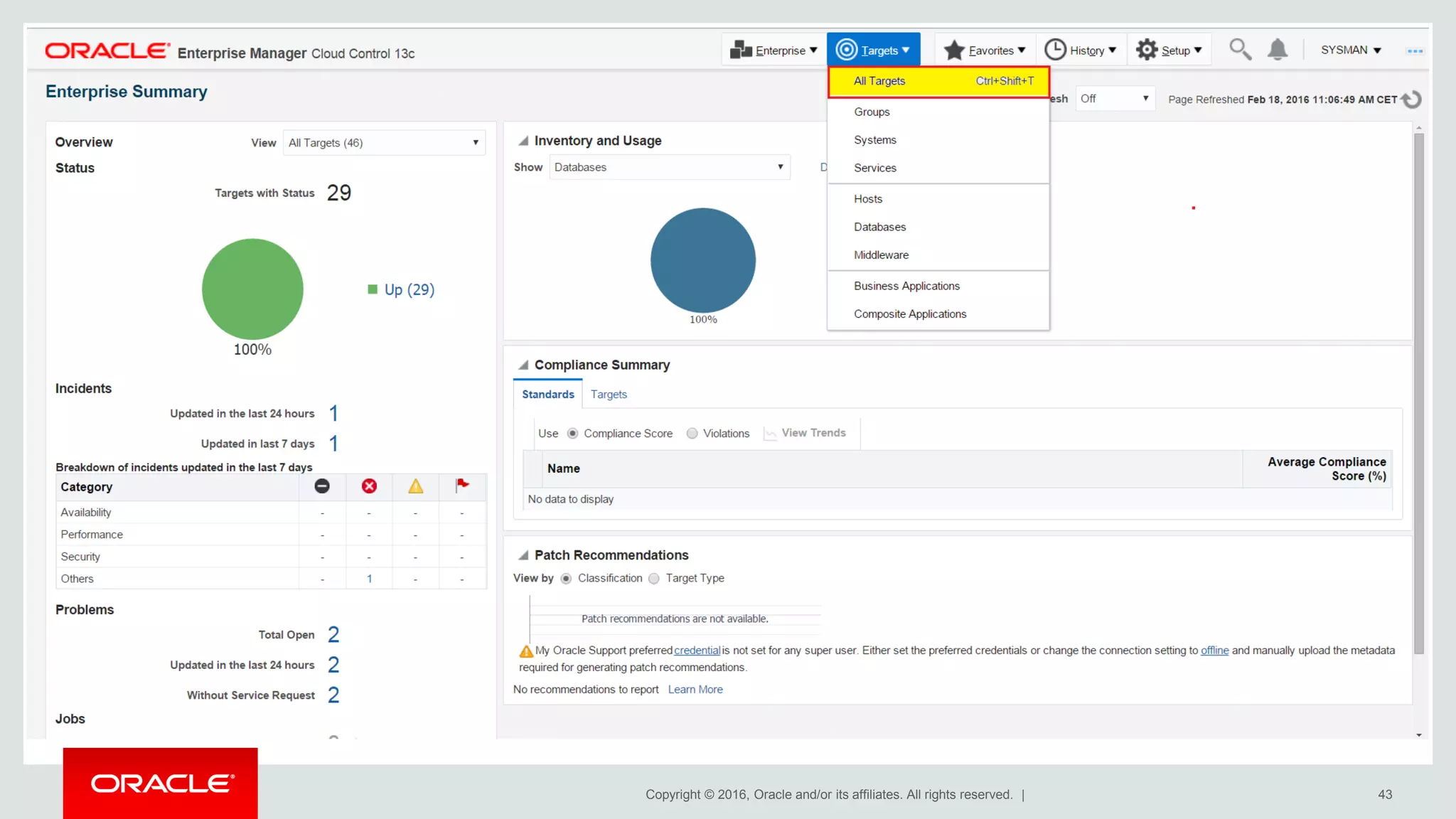
Task: Click the vertical page scrollbar
Action: pos(1418,391)
